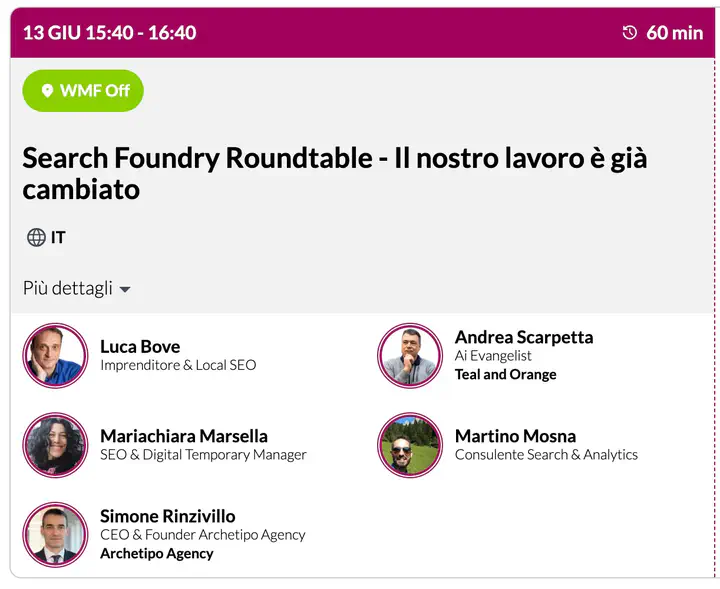Click Martino Mosna's avatar image
The height and width of the screenshot is (589, 720).
point(410,445)
